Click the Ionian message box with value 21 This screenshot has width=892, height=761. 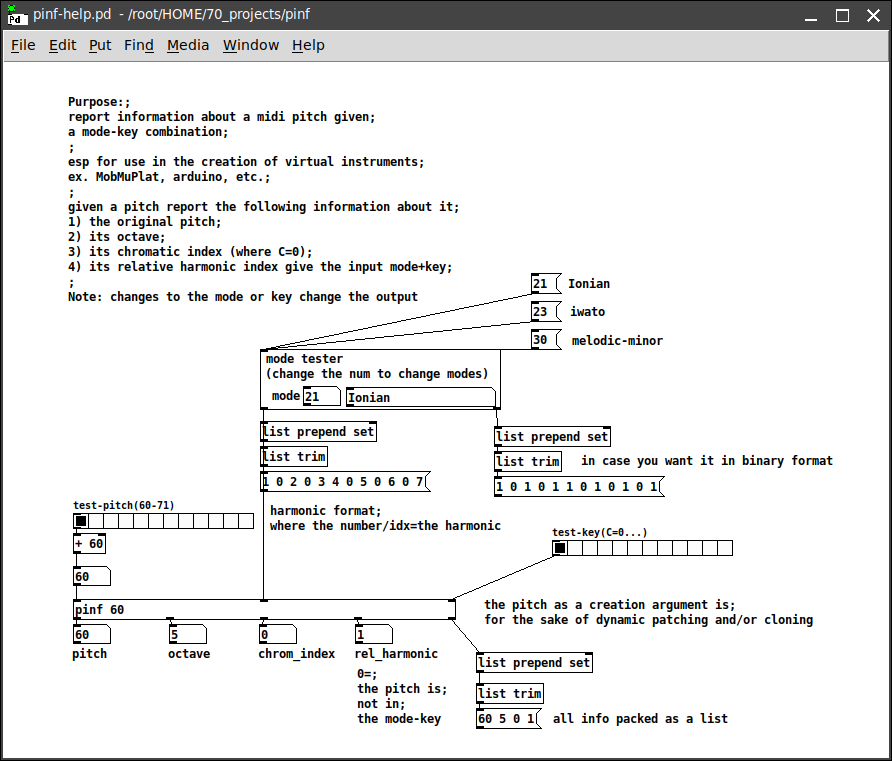(x=546, y=283)
